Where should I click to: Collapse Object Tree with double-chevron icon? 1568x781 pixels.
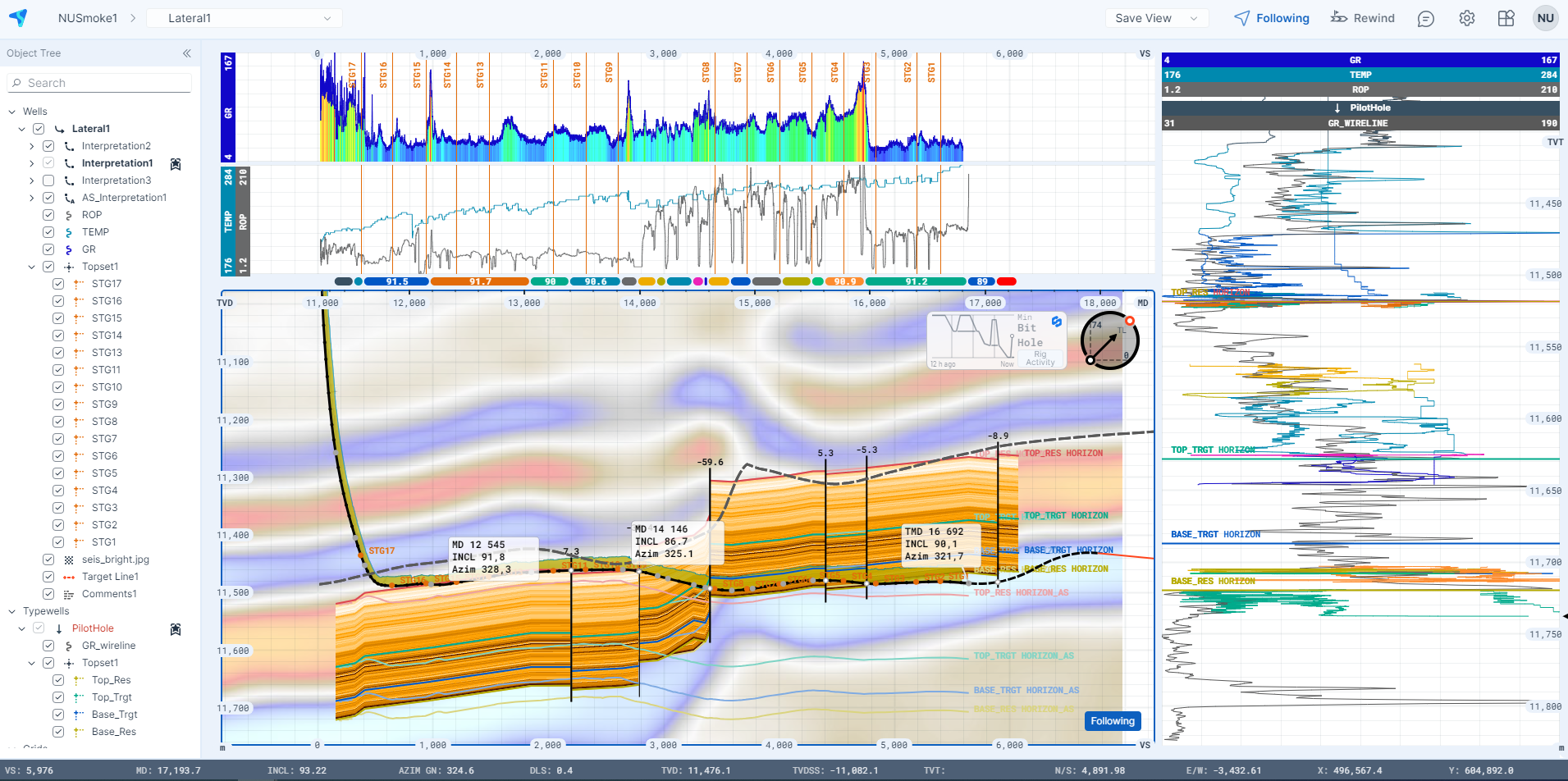coord(187,53)
